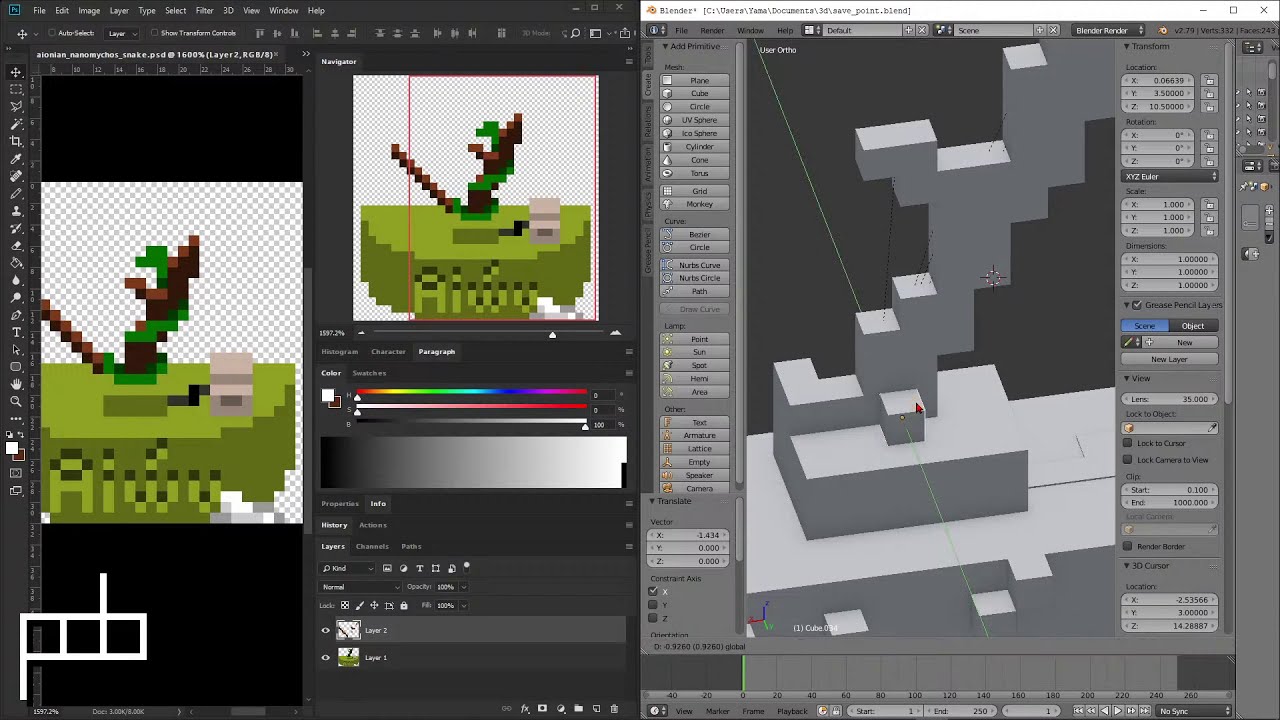Create a new layer in Layers panel
The image size is (1280, 720).
click(x=596, y=709)
